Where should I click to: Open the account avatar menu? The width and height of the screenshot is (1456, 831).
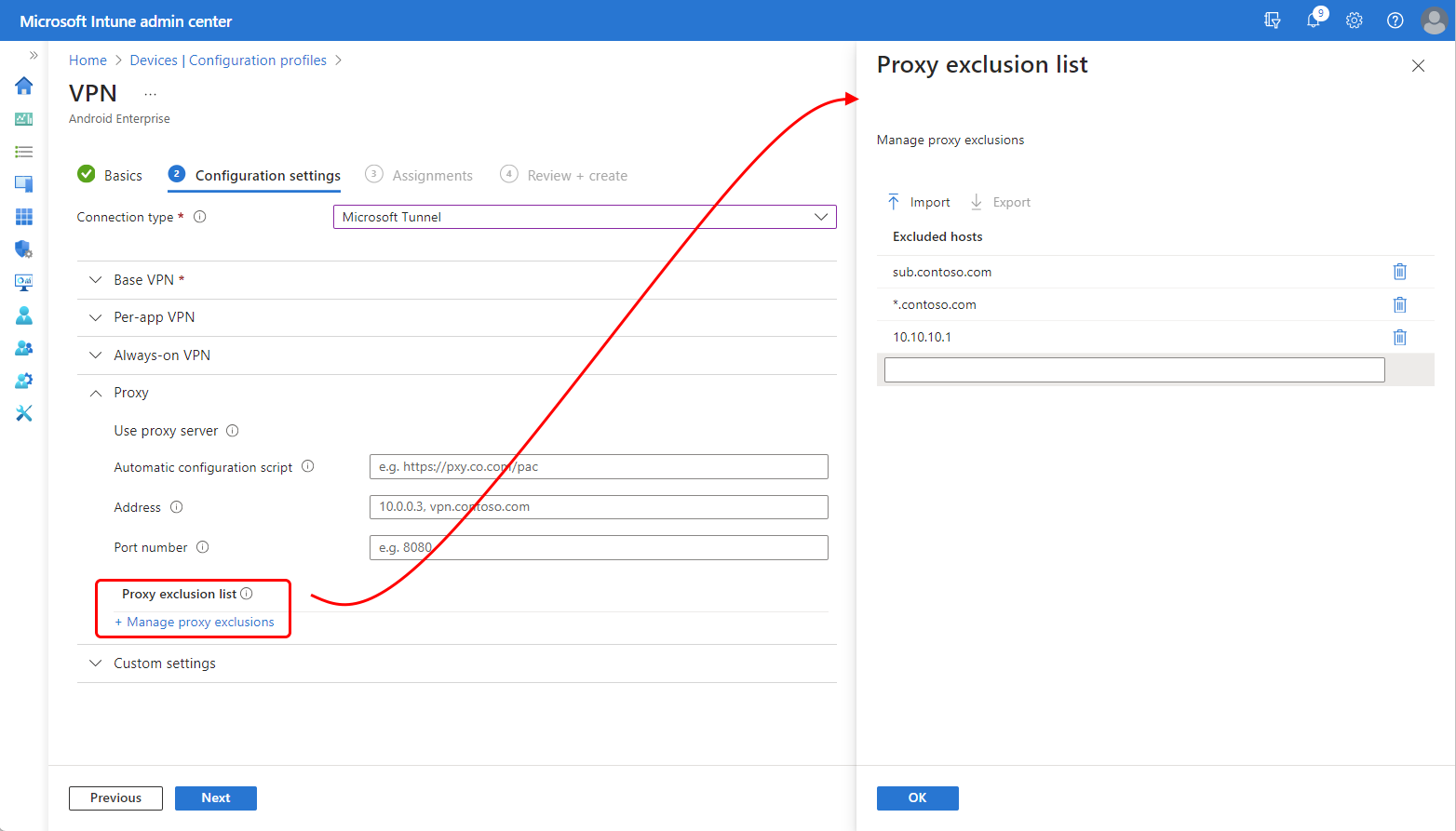pyautogui.click(x=1435, y=20)
